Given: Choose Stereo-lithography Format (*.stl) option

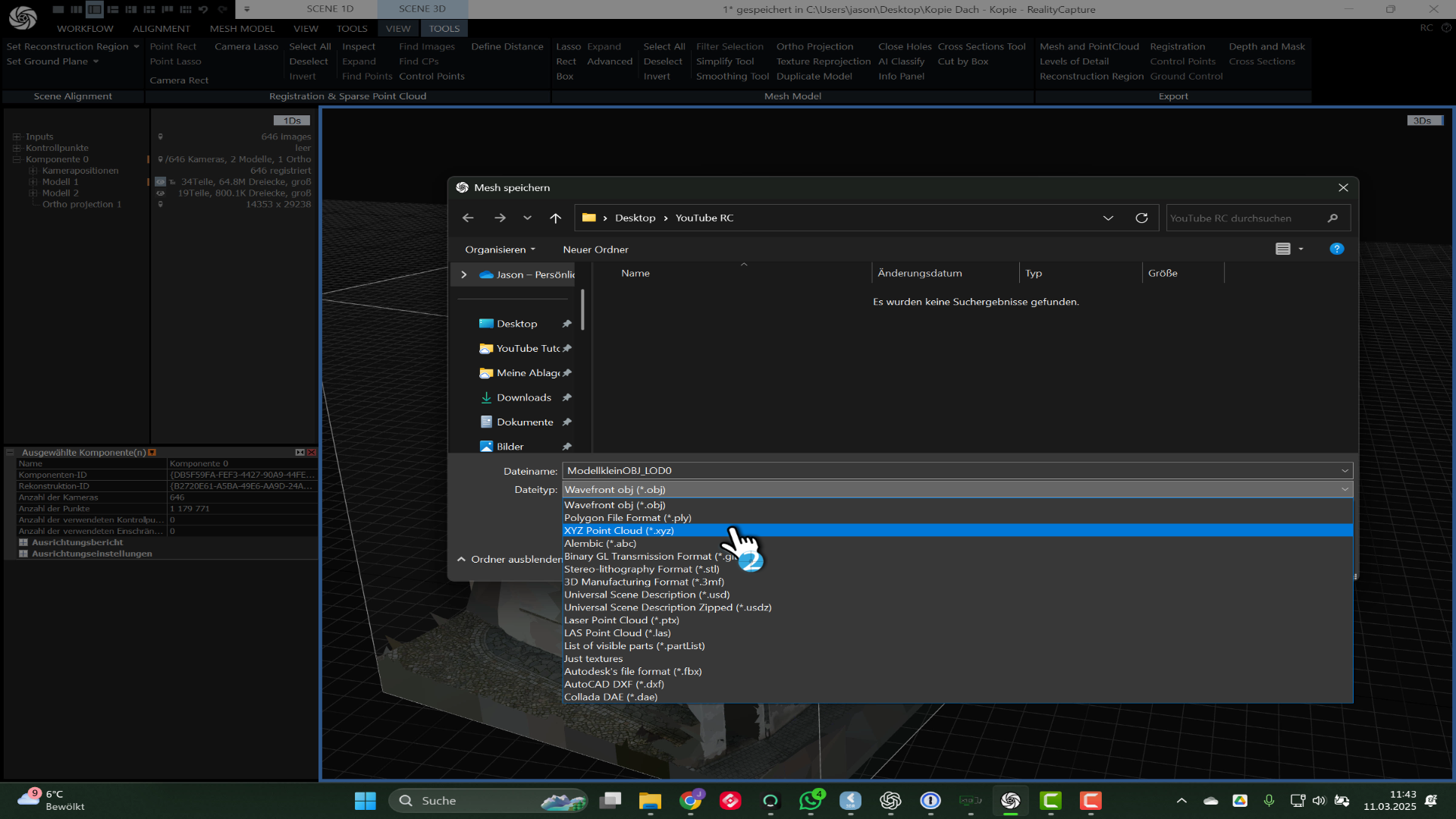Looking at the screenshot, I should (x=957, y=570).
